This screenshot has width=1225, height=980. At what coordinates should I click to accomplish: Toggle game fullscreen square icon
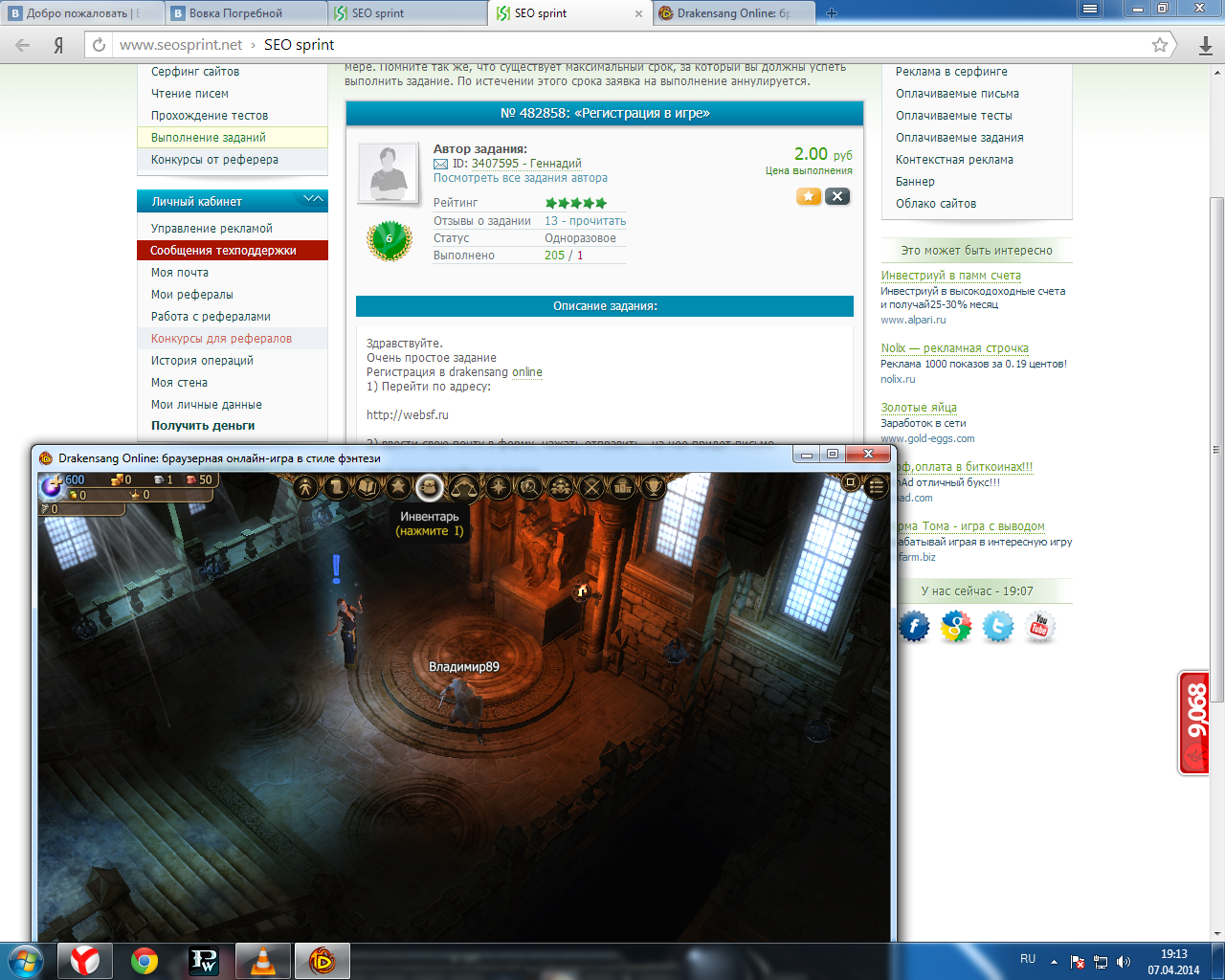850,482
